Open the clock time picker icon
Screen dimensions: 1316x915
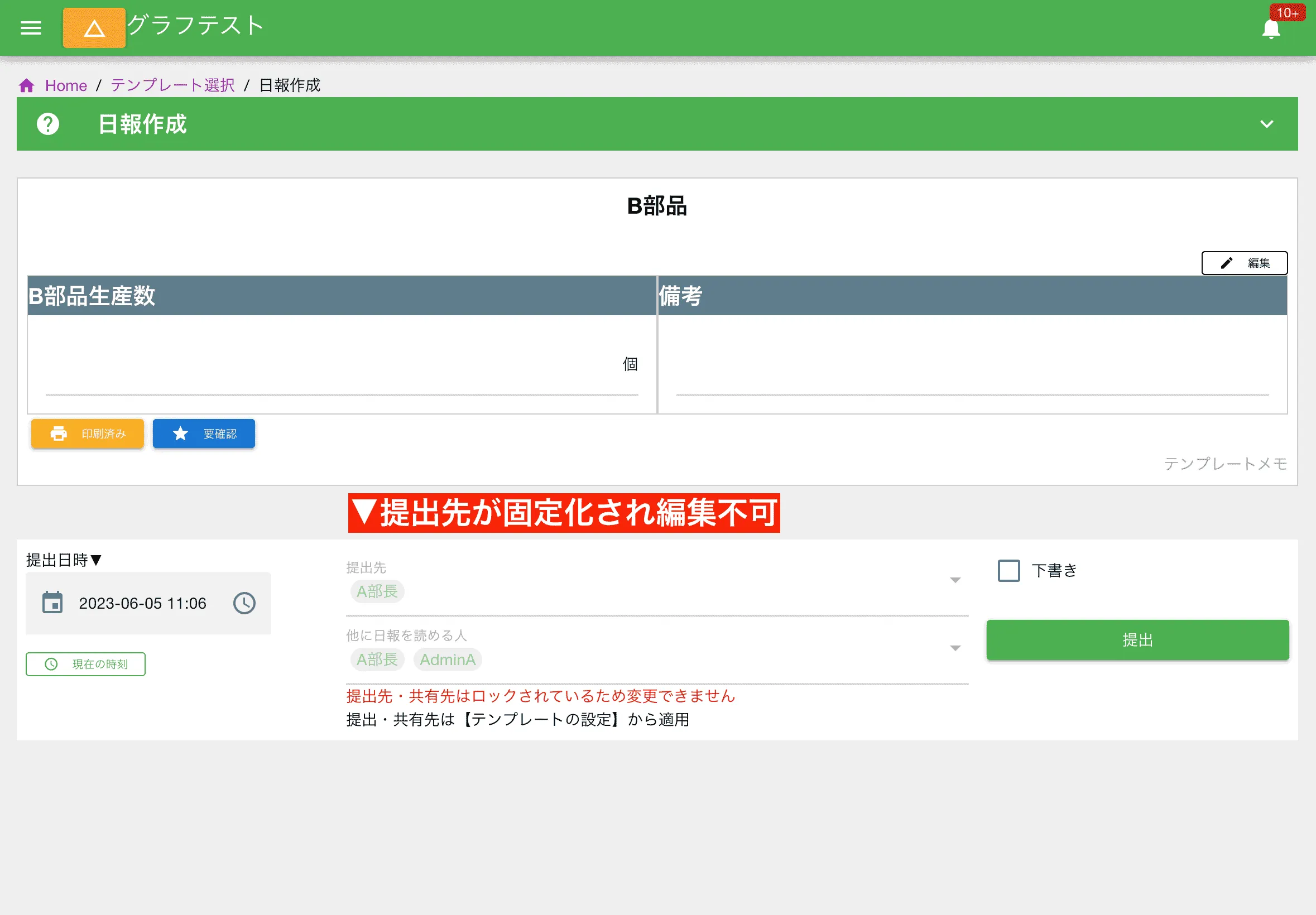[x=244, y=603]
